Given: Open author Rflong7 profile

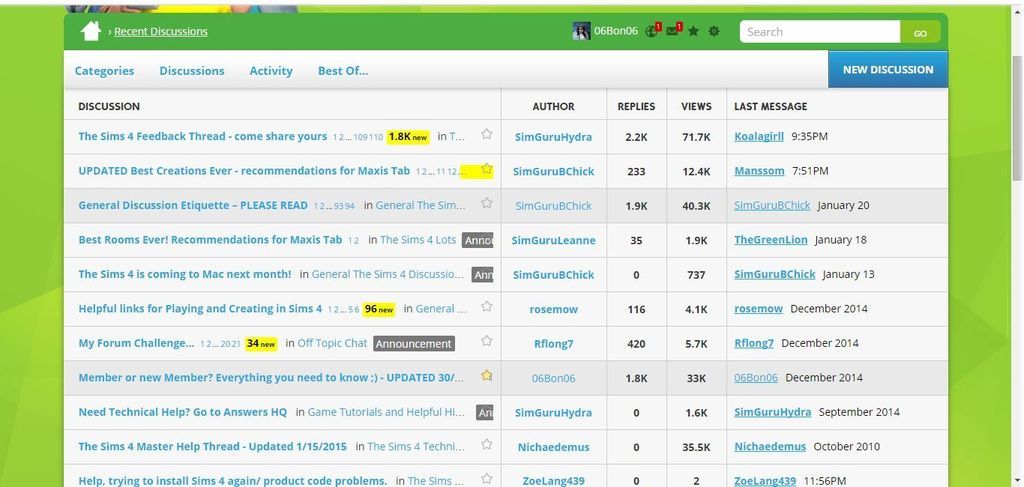Looking at the screenshot, I should coord(553,343).
